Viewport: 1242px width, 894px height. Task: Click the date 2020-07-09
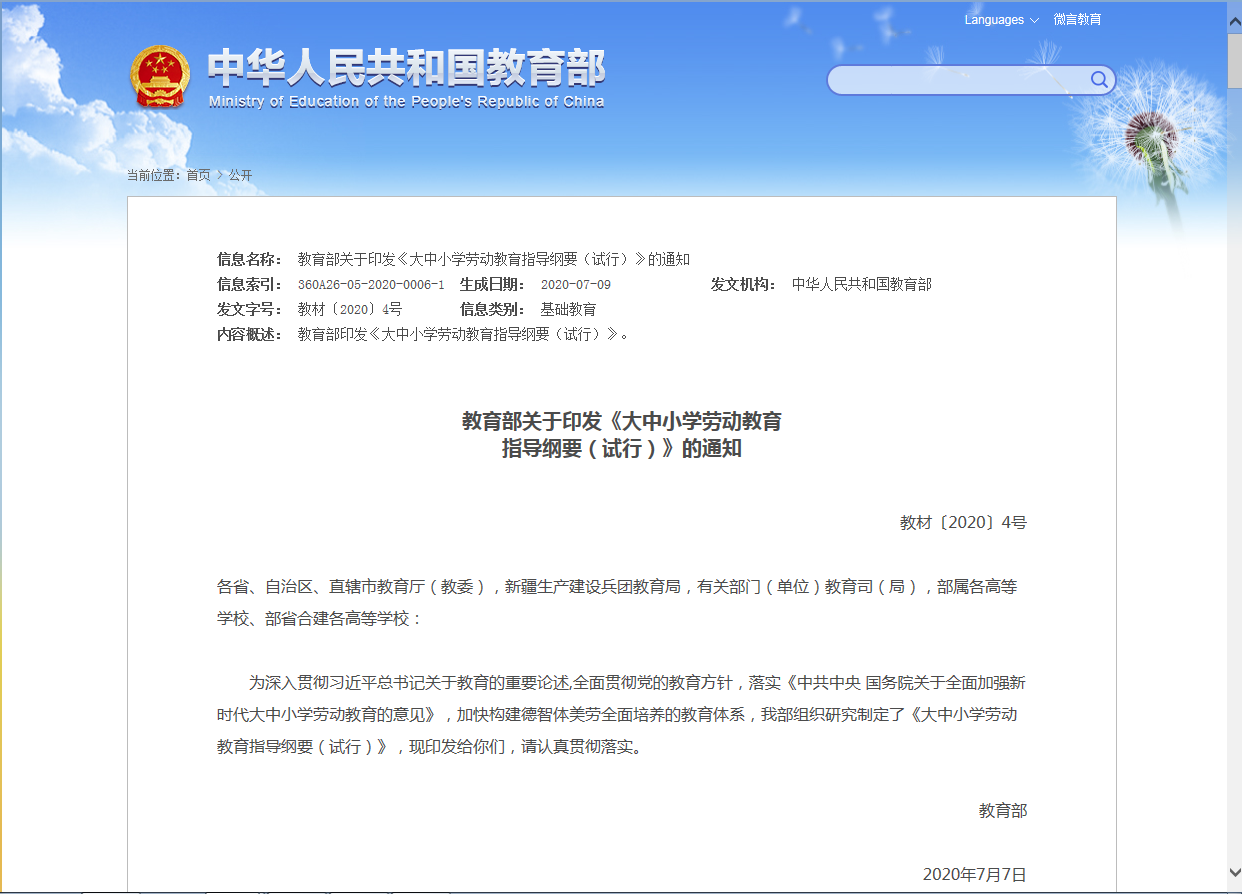[x=575, y=285]
